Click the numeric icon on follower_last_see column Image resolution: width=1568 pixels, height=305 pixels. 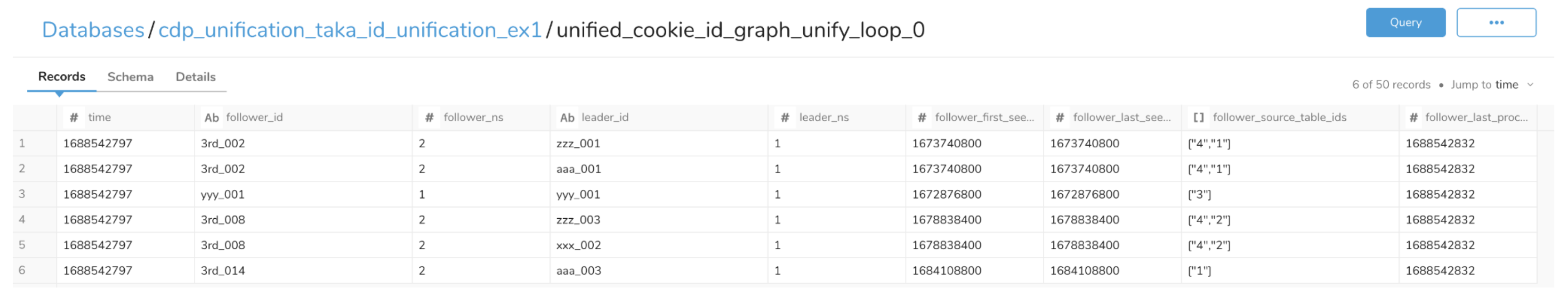1060,117
